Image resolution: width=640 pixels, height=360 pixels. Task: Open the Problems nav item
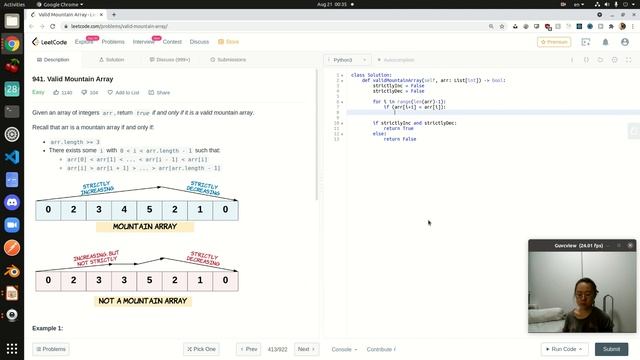click(x=113, y=42)
